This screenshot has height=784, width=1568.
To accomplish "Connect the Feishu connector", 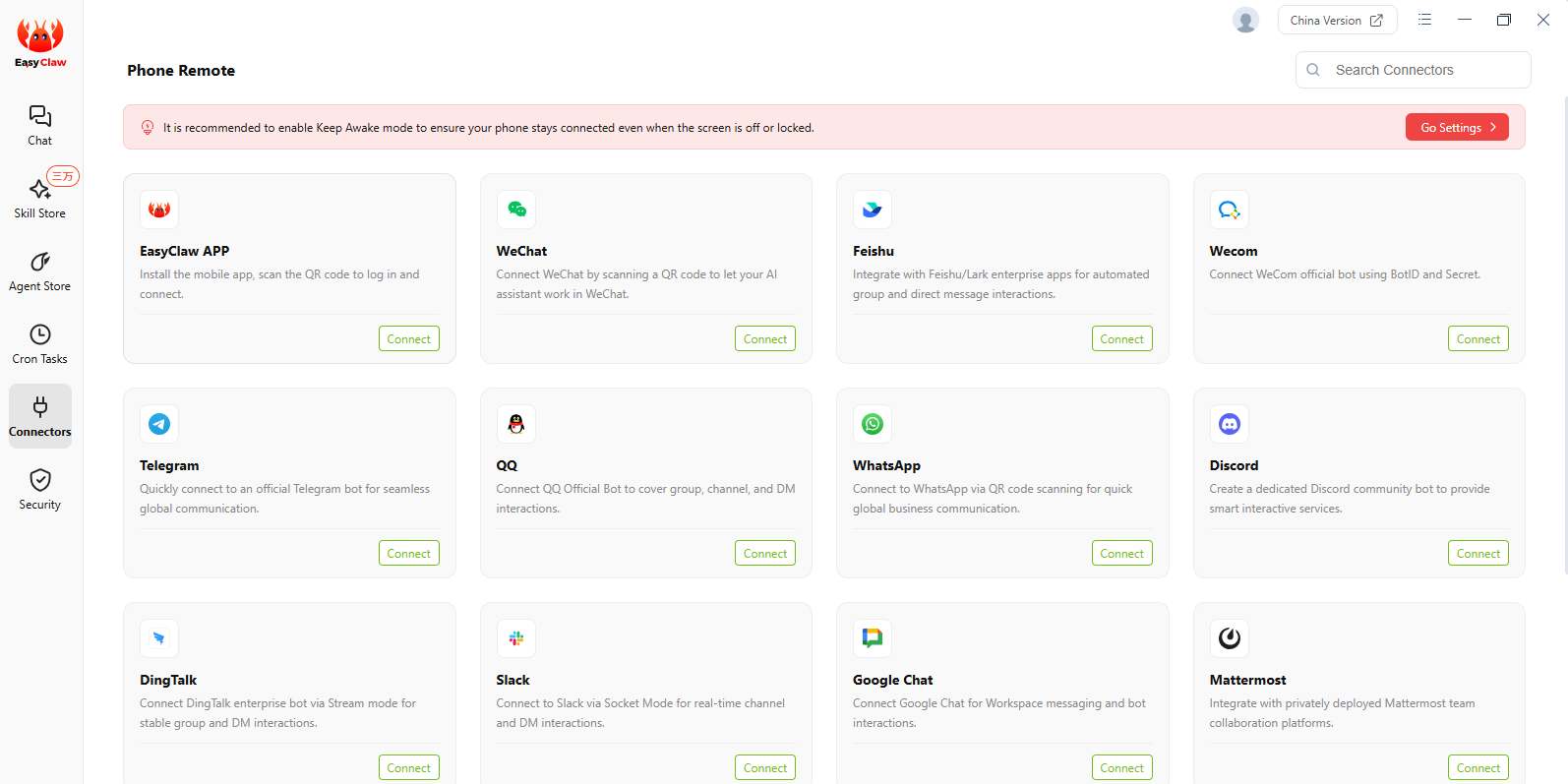I will tap(1121, 339).
